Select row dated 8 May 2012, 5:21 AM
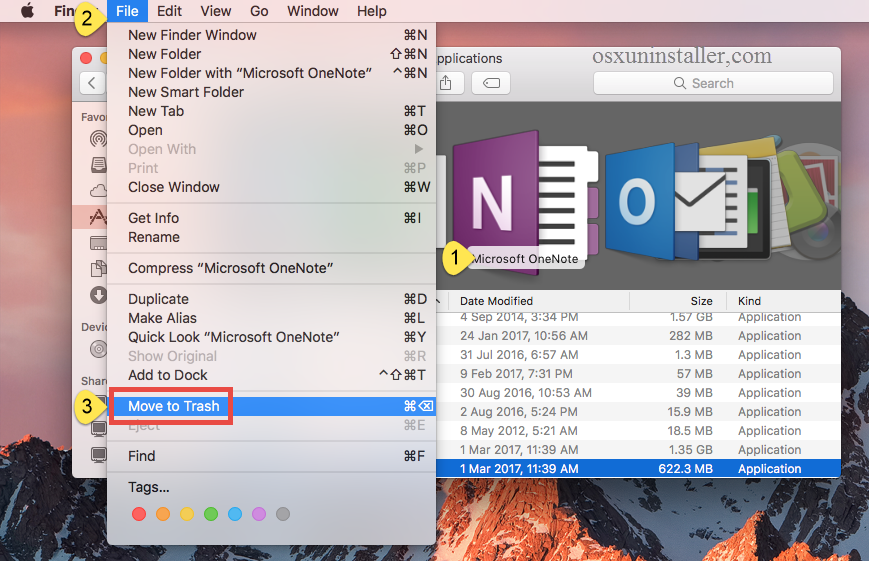The width and height of the screenshot is (869, 561). (x=638, y=431)
